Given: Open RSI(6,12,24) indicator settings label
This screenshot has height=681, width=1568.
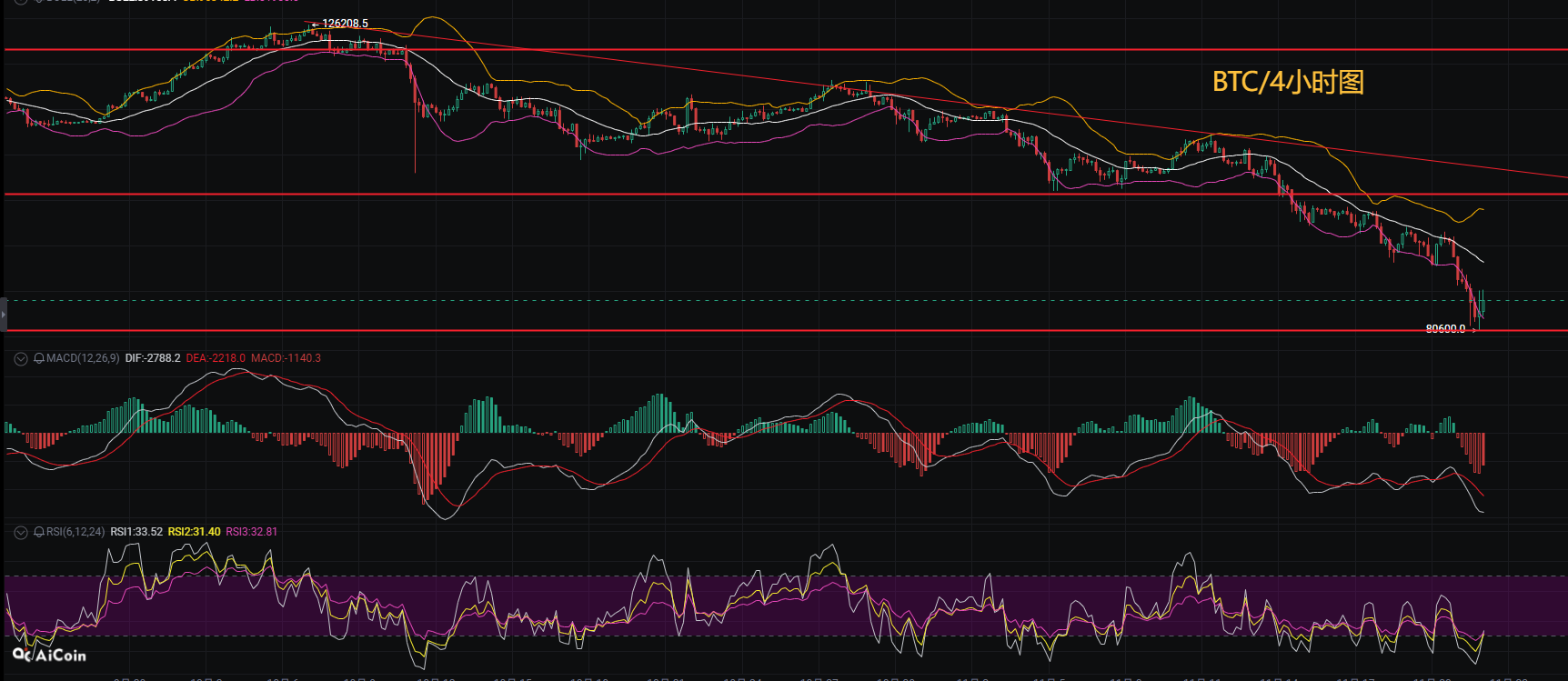Looking at the screenshot, I should [x=75, y=532].
